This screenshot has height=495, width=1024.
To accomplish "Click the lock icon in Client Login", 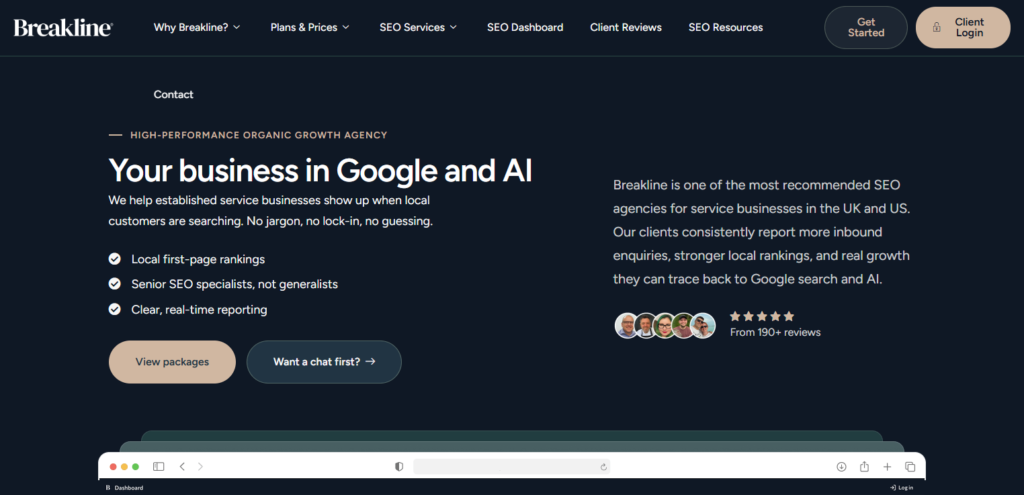I will tap(936, 27).
